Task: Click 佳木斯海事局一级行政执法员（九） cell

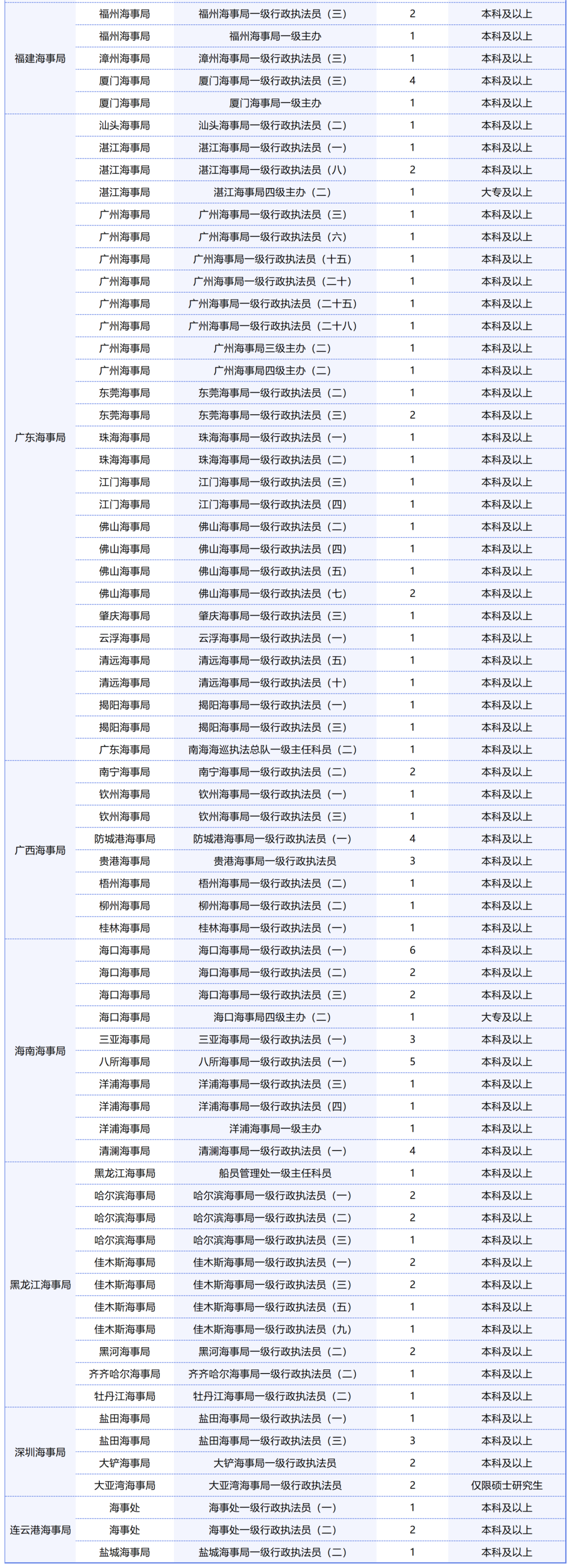Action: (x=275, y=1329)
